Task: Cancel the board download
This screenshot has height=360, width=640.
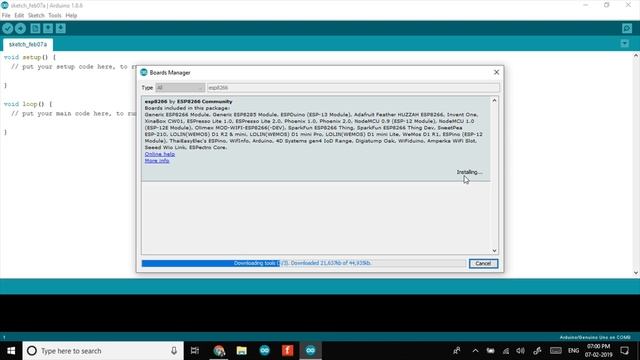Action: [483, 263]
